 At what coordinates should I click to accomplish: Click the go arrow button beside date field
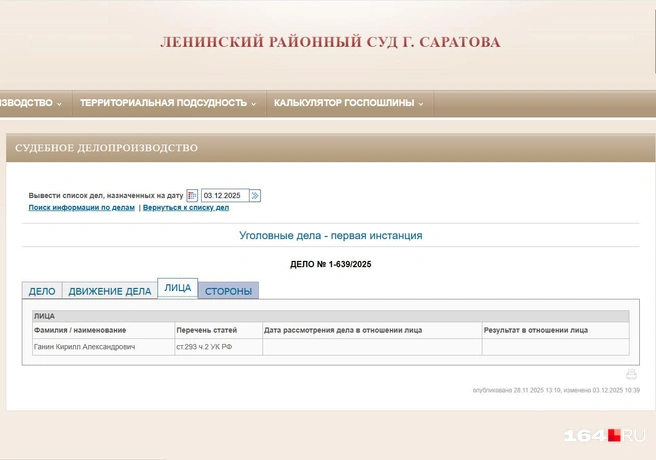coord(255,195)
